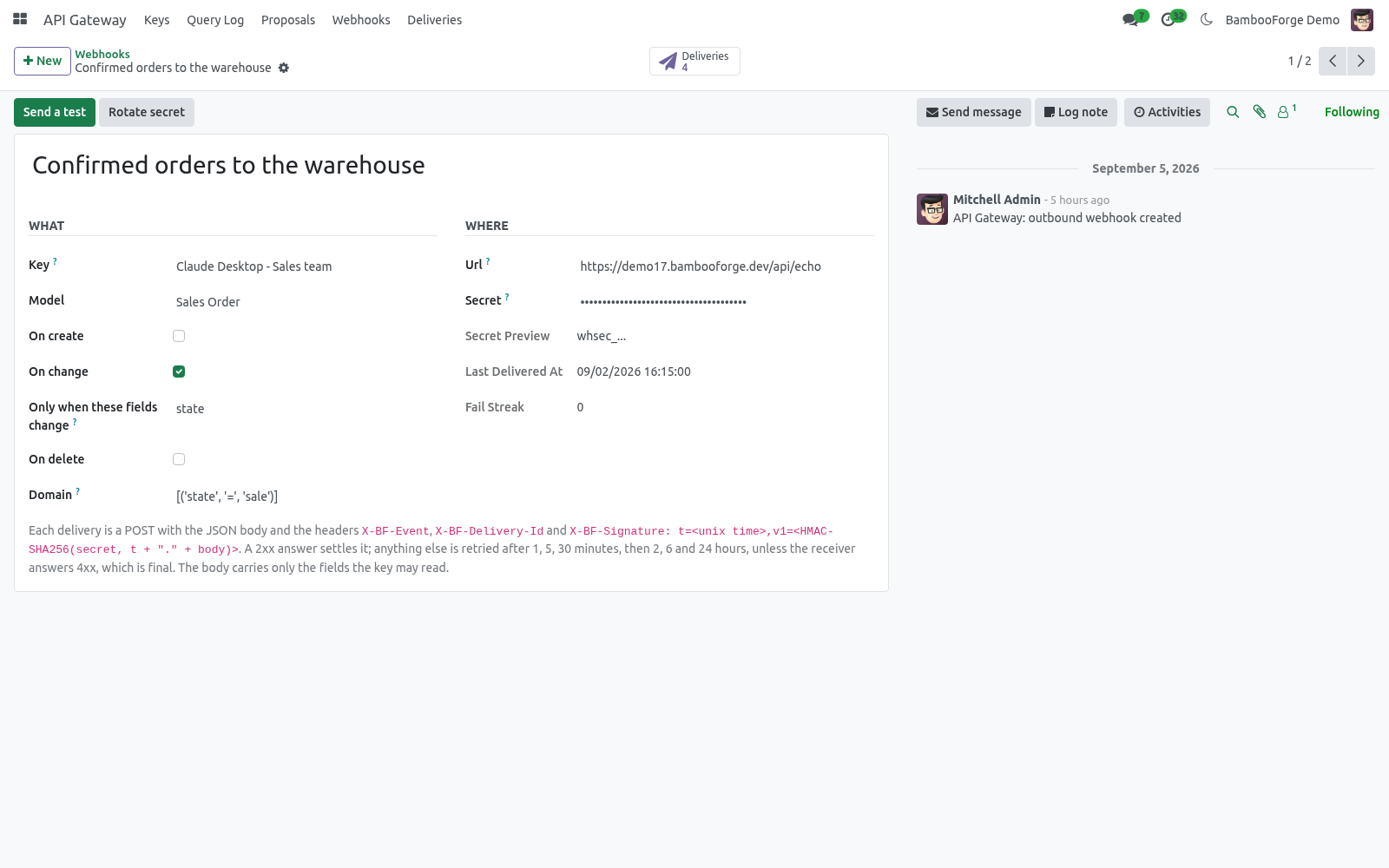Click the Only when these fields change value

pyautogui.click(x=306, y=409)
